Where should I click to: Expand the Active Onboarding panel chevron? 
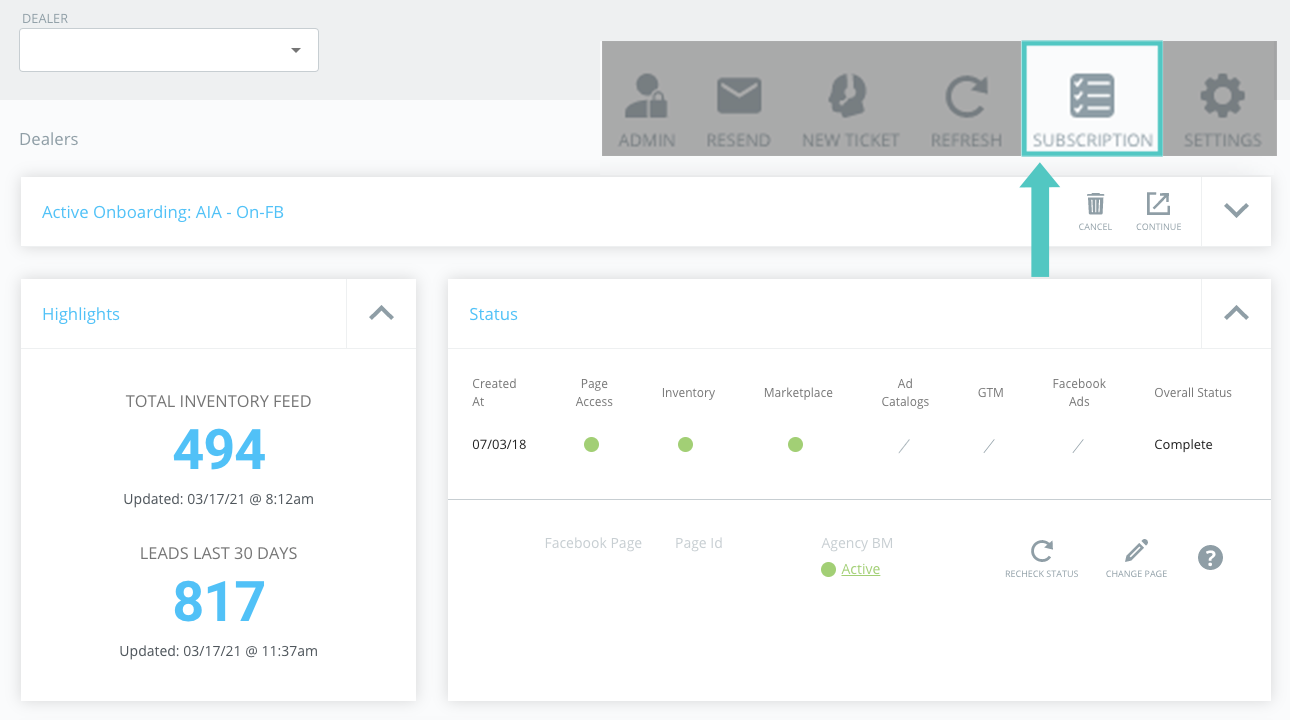pos(1236,211)
